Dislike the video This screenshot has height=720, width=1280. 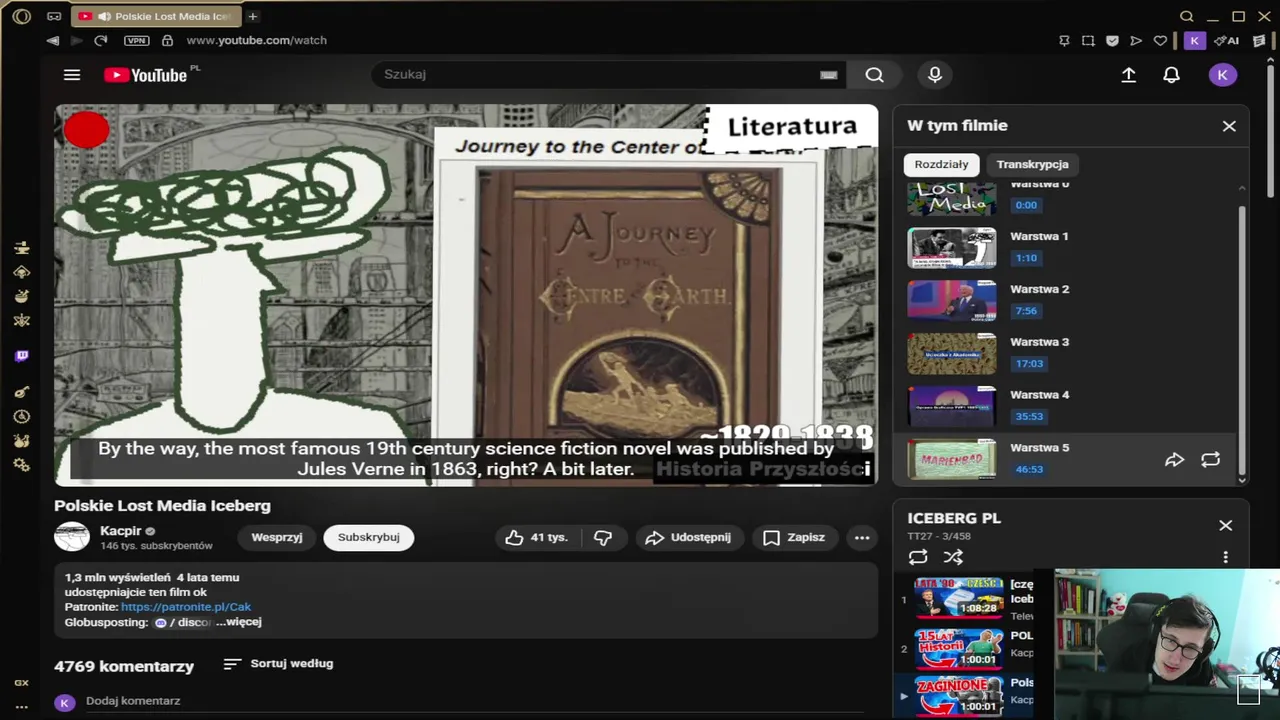point(603,537)
